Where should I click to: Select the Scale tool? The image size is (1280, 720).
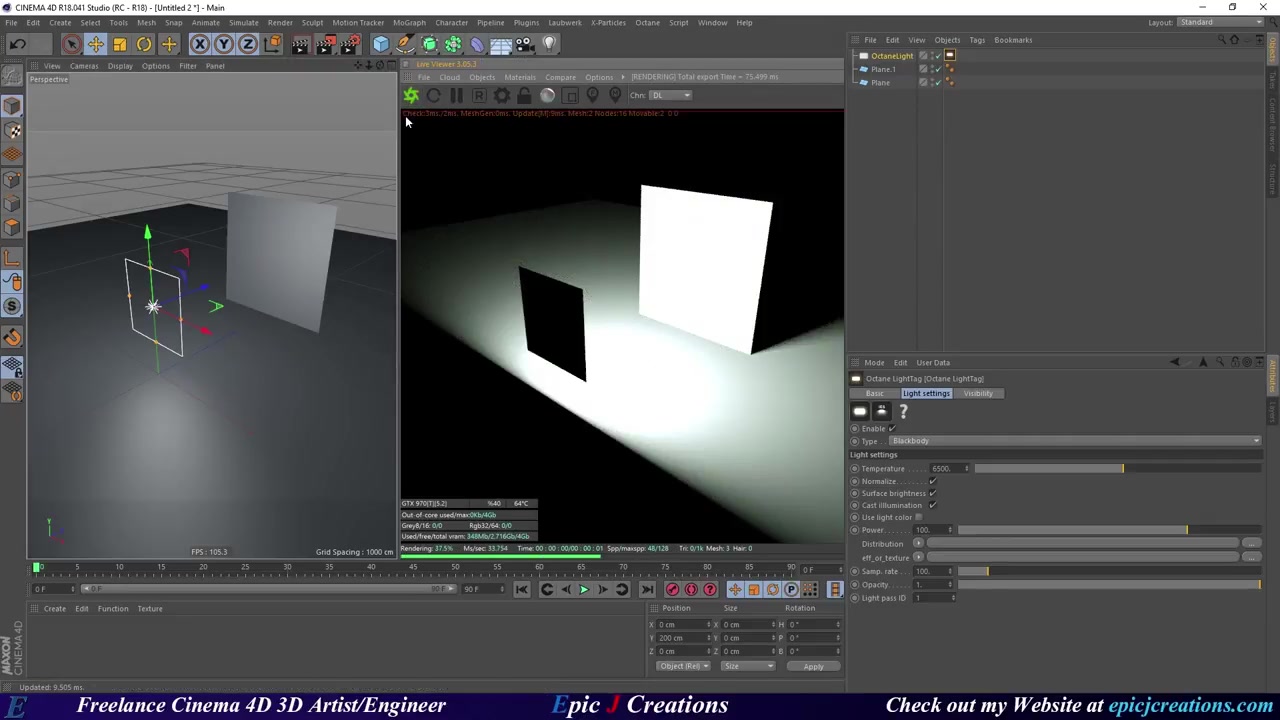pyautogui.click(x=120, y=43)
